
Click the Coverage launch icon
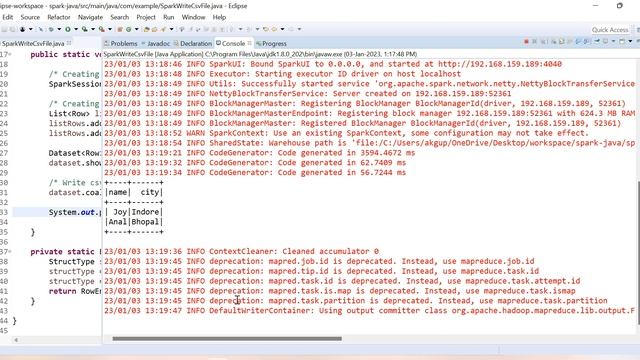[x=84, y=29]
